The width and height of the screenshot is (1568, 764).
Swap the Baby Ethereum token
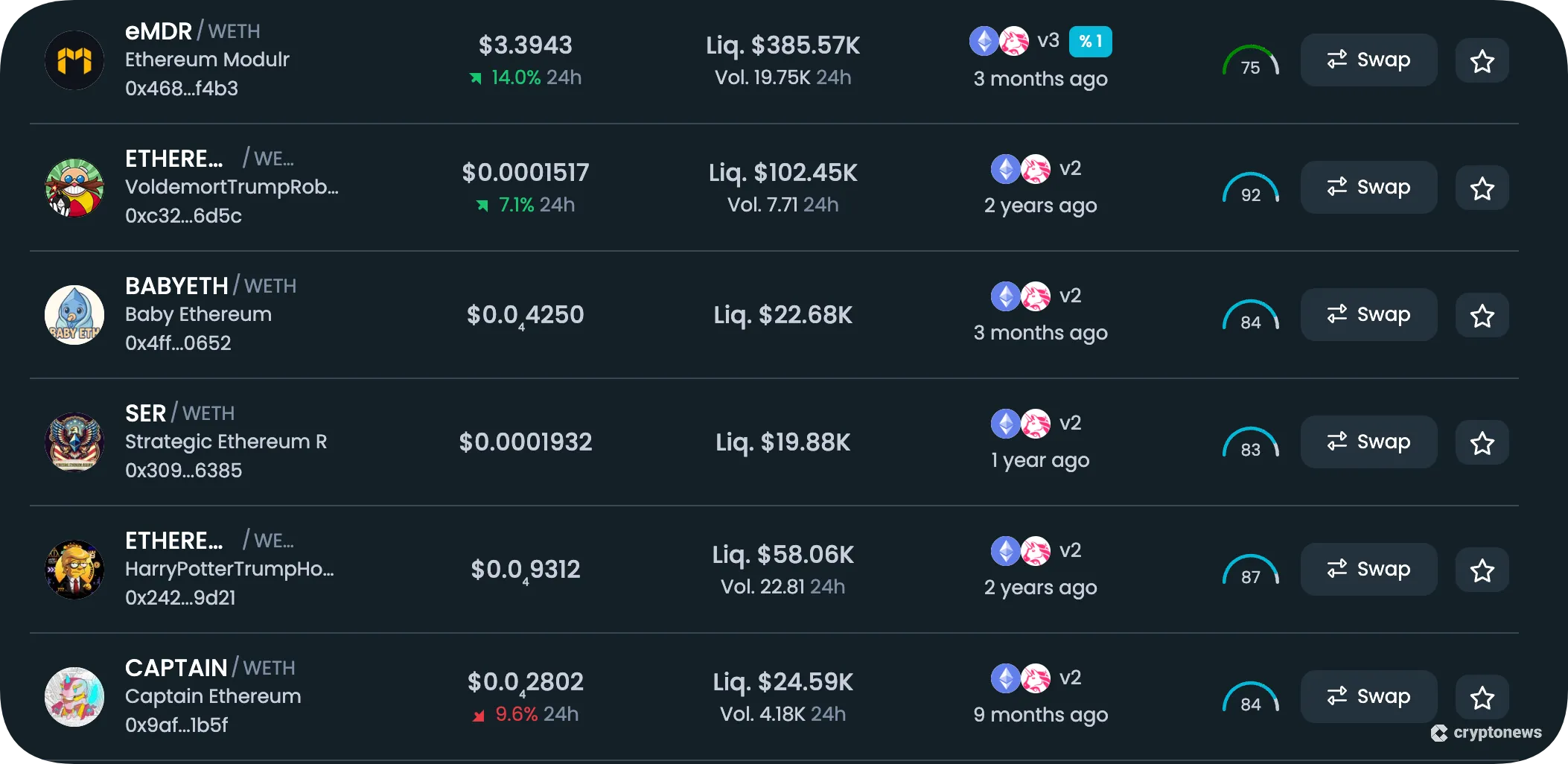1368,314
